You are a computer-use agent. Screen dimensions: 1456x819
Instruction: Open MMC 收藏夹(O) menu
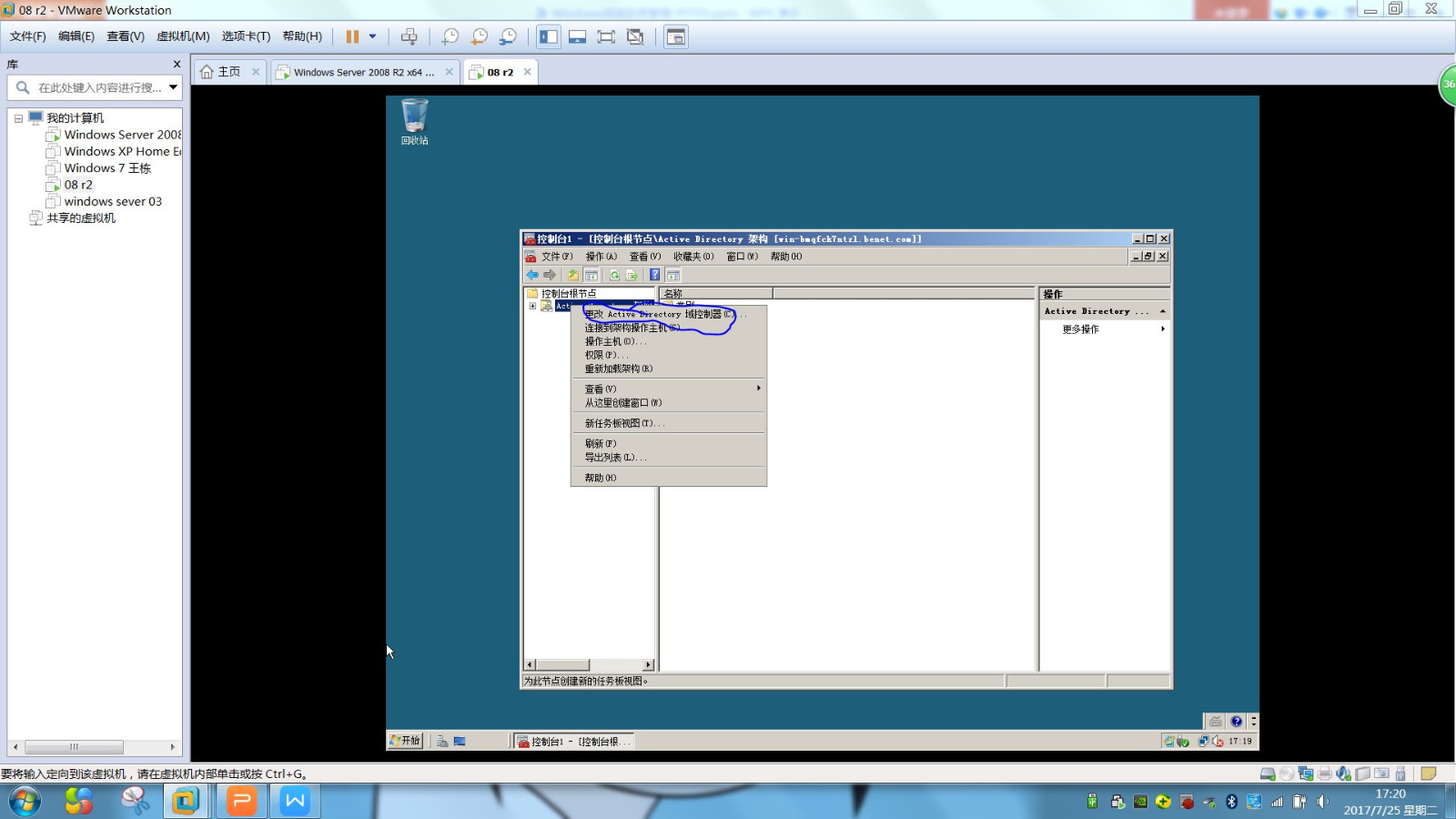[x=693, y=257]
